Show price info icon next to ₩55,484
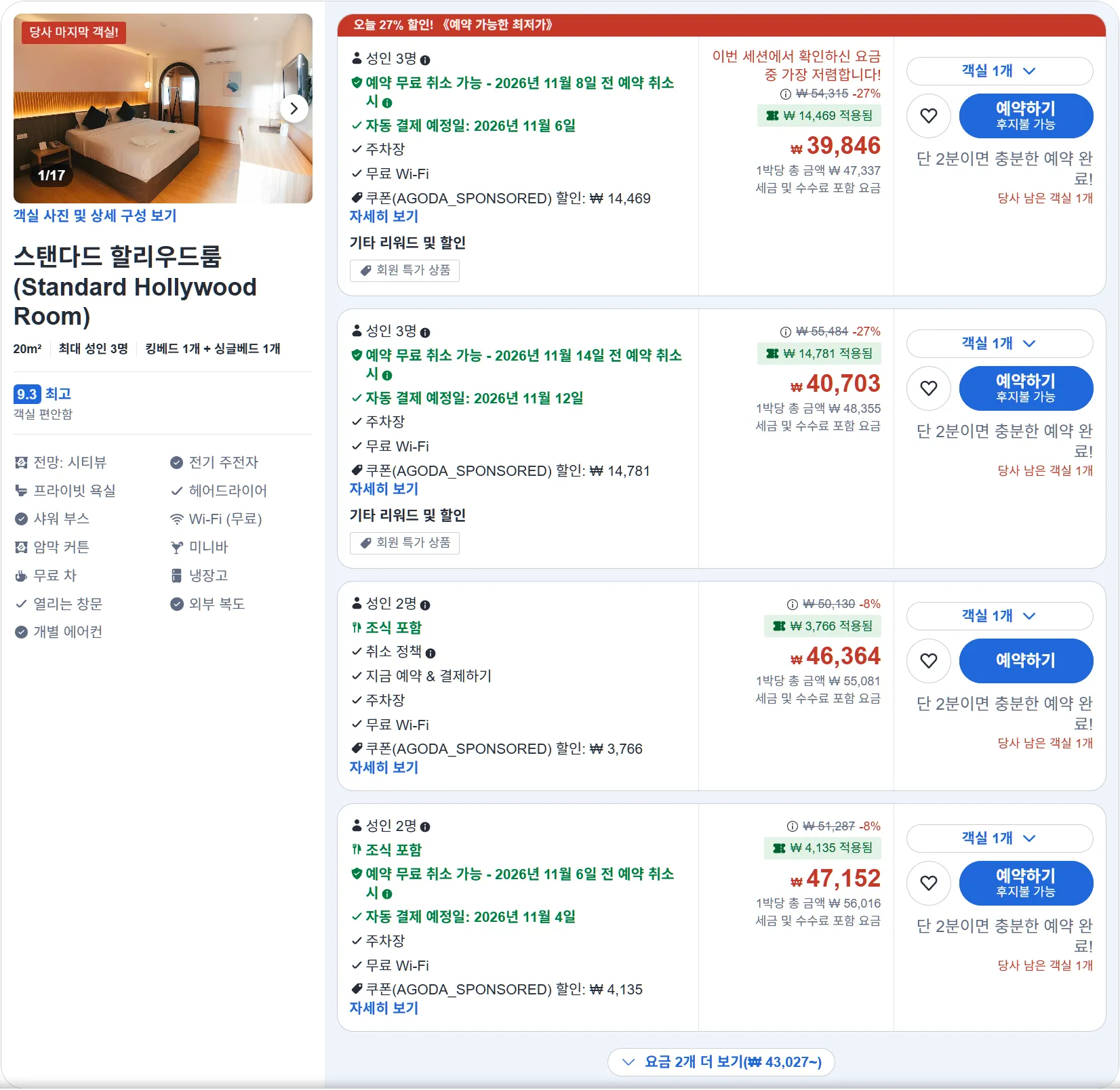This screenshot has height=1090, width=1120. (x=786, y=332)
